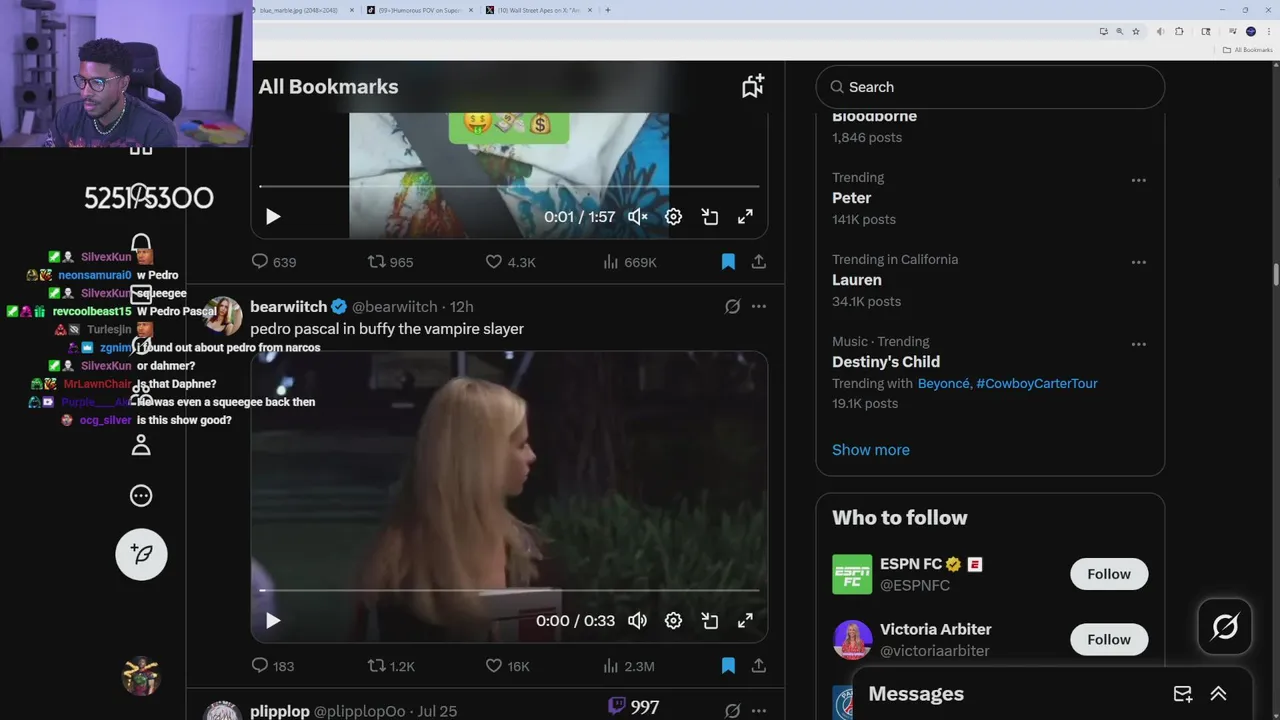Screen dimensions: 1280x720
Task: Open the floating Grok button
Action: 1225,627
